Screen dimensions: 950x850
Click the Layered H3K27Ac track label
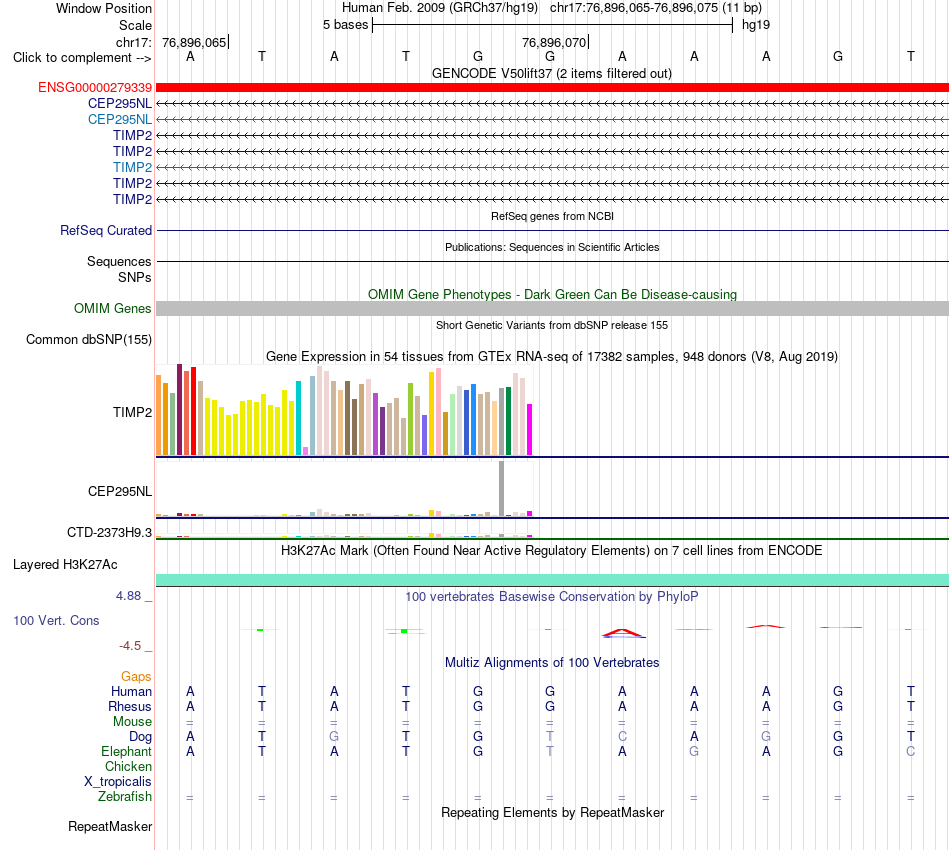[65, 565]
